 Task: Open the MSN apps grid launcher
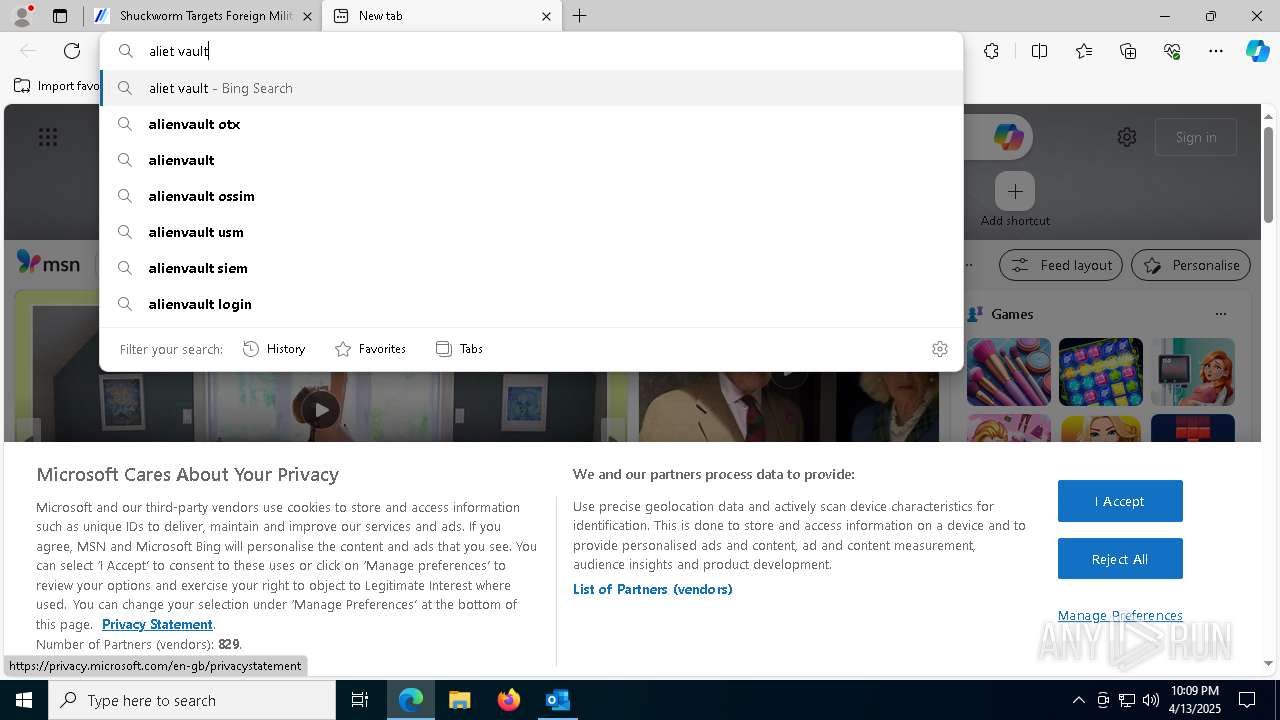48,137
